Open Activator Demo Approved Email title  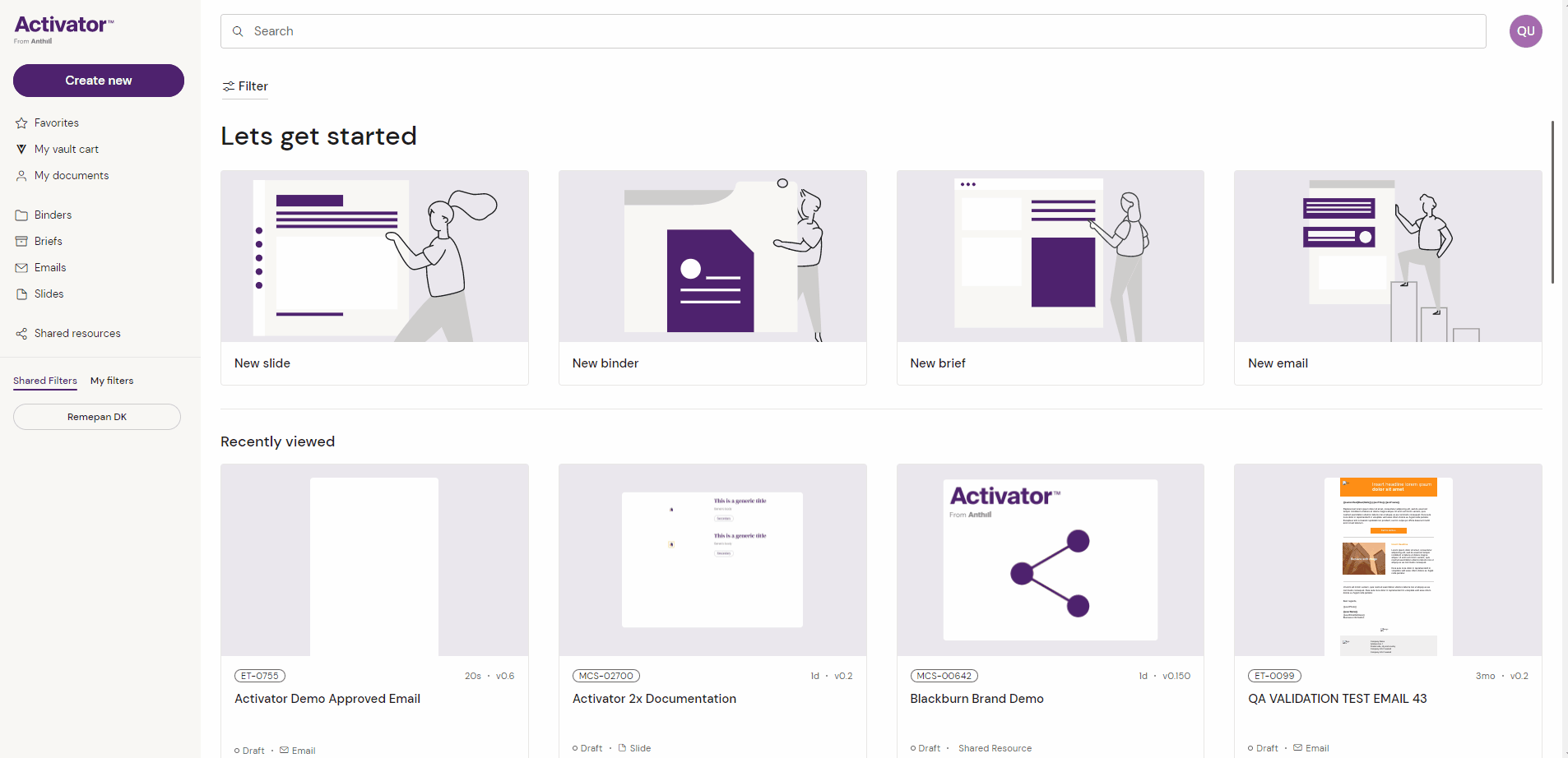coord(327,699)
